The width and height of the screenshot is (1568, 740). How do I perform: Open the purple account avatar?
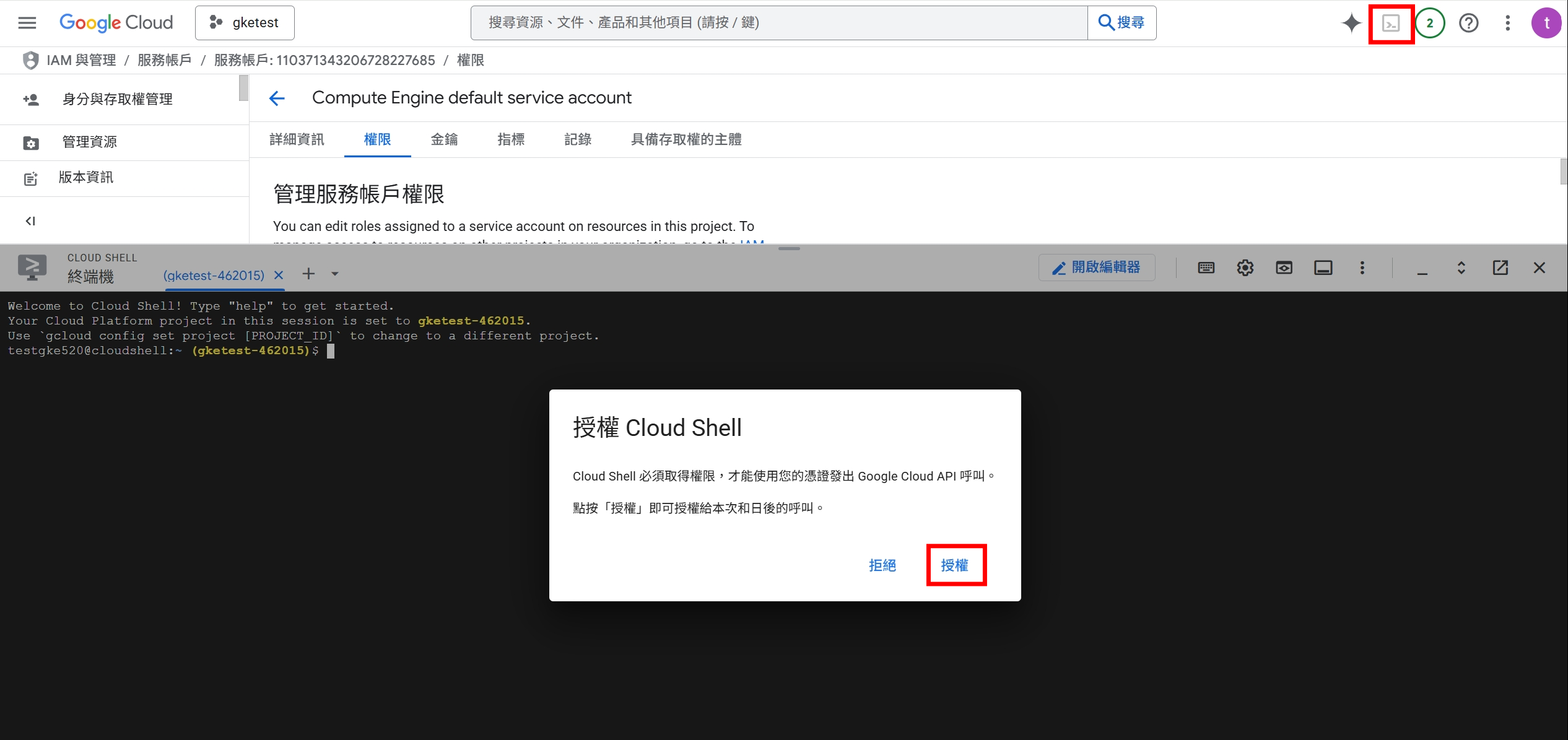(1546, 23)
